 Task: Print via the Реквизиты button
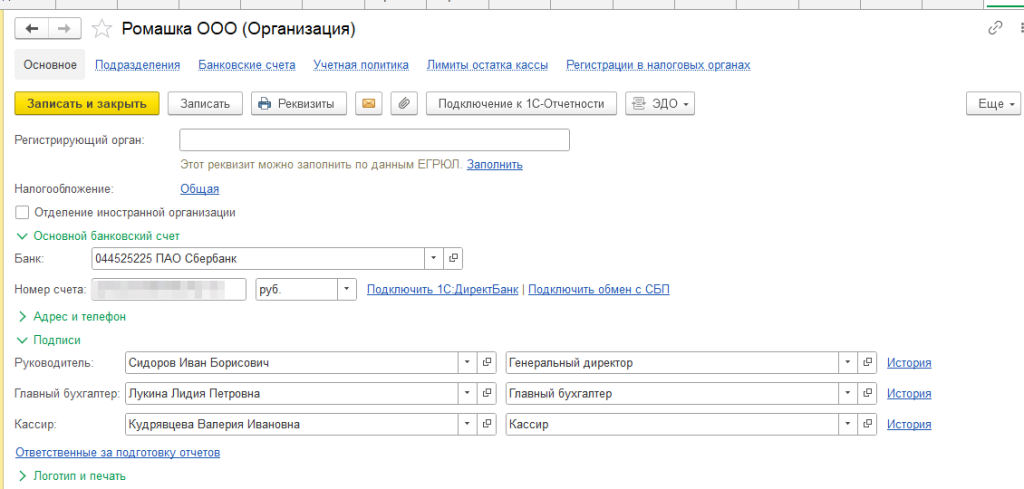(298, 104)
